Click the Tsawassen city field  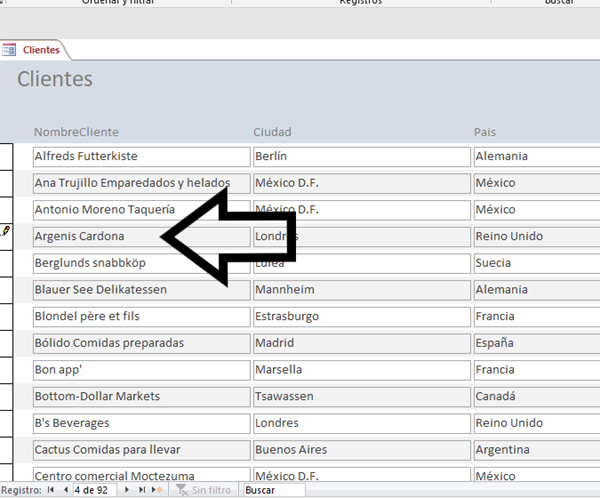coord(362,397)
